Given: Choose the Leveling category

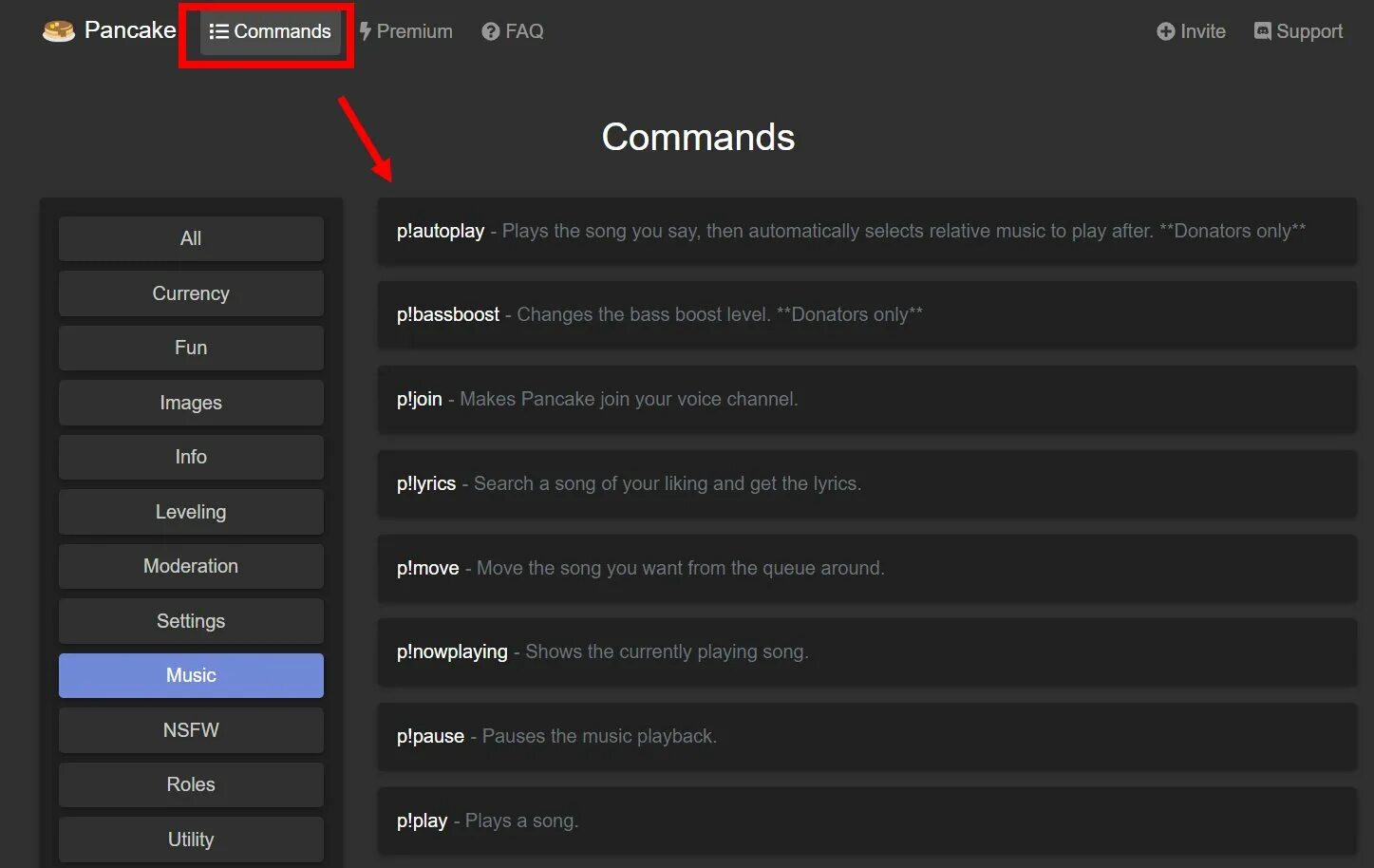Looking at the screenshot, I should click(x=191, y=512).
